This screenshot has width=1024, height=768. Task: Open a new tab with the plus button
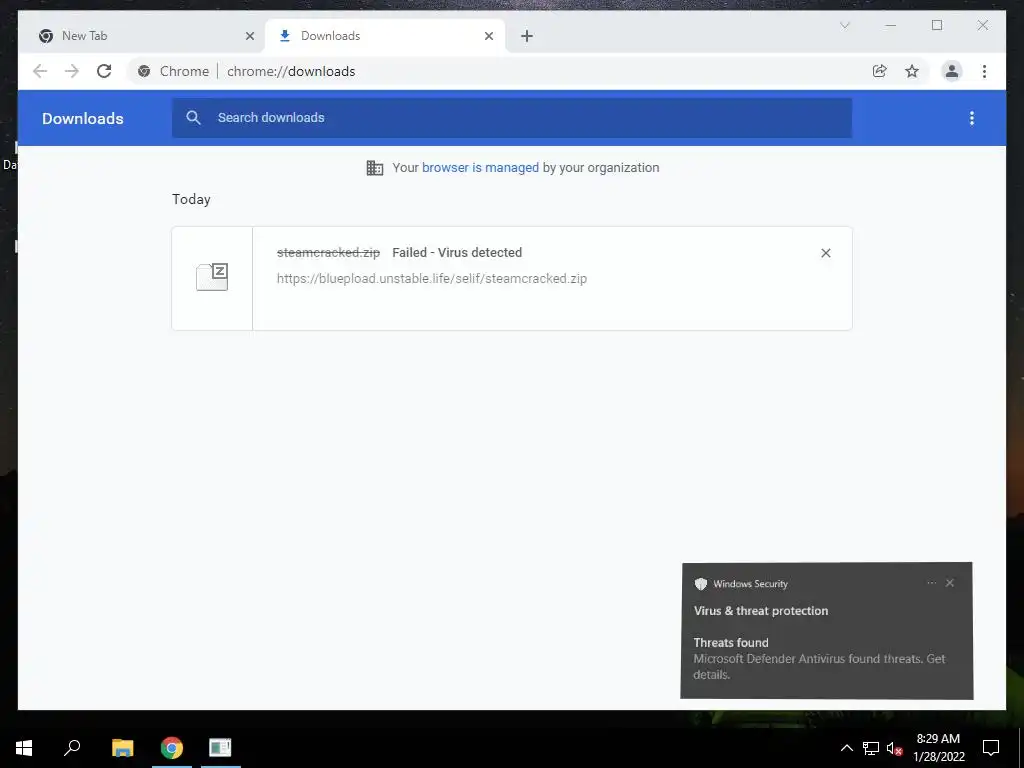(x=527, y=36)
